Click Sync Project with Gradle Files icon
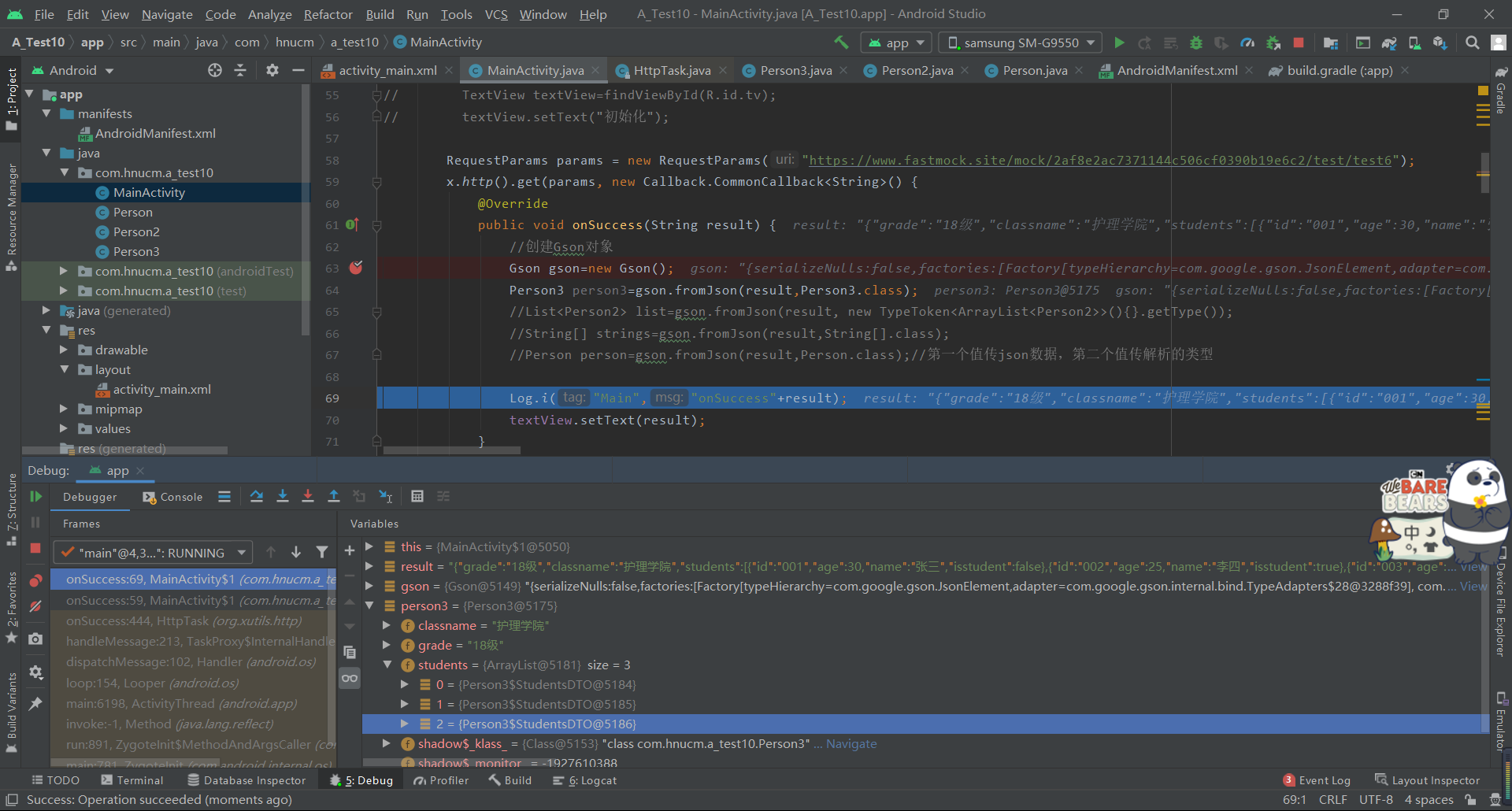Image resolution: width=1512 pixels, height=811 pixels. coord(1389,43)
